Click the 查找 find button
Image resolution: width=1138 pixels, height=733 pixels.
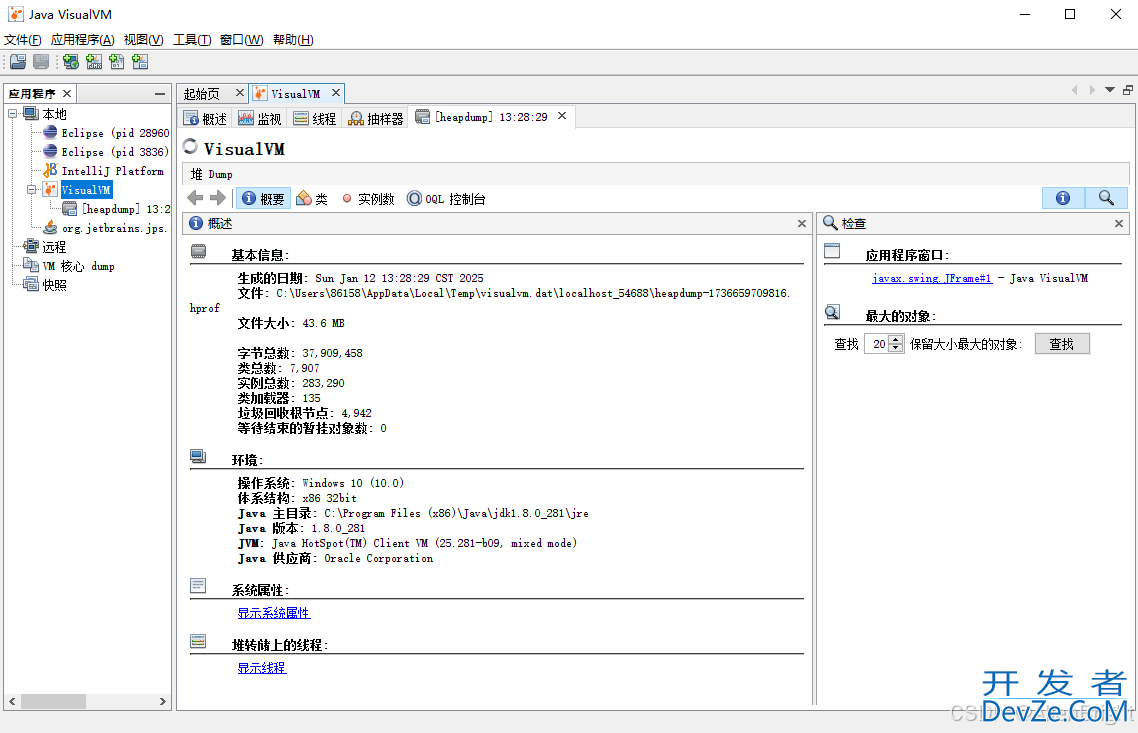point(1062,344)
